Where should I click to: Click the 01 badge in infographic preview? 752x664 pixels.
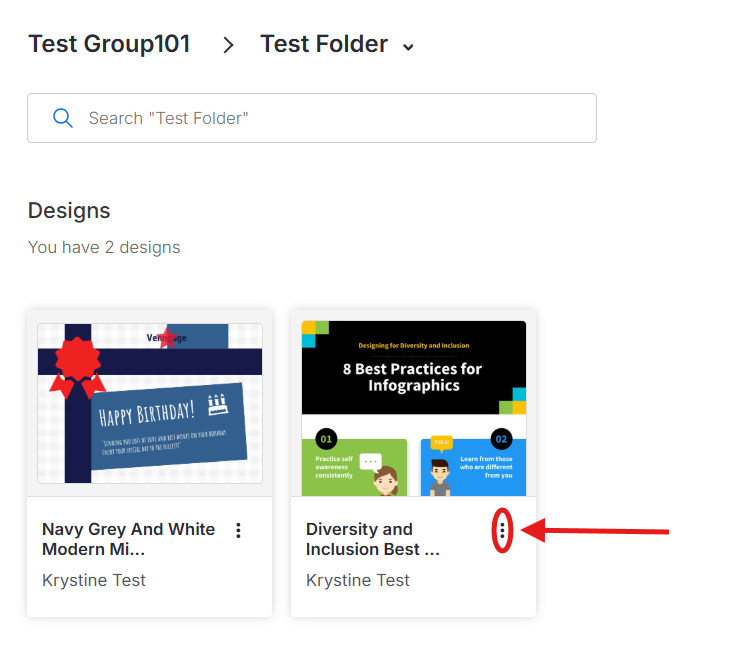coord(325,438)
